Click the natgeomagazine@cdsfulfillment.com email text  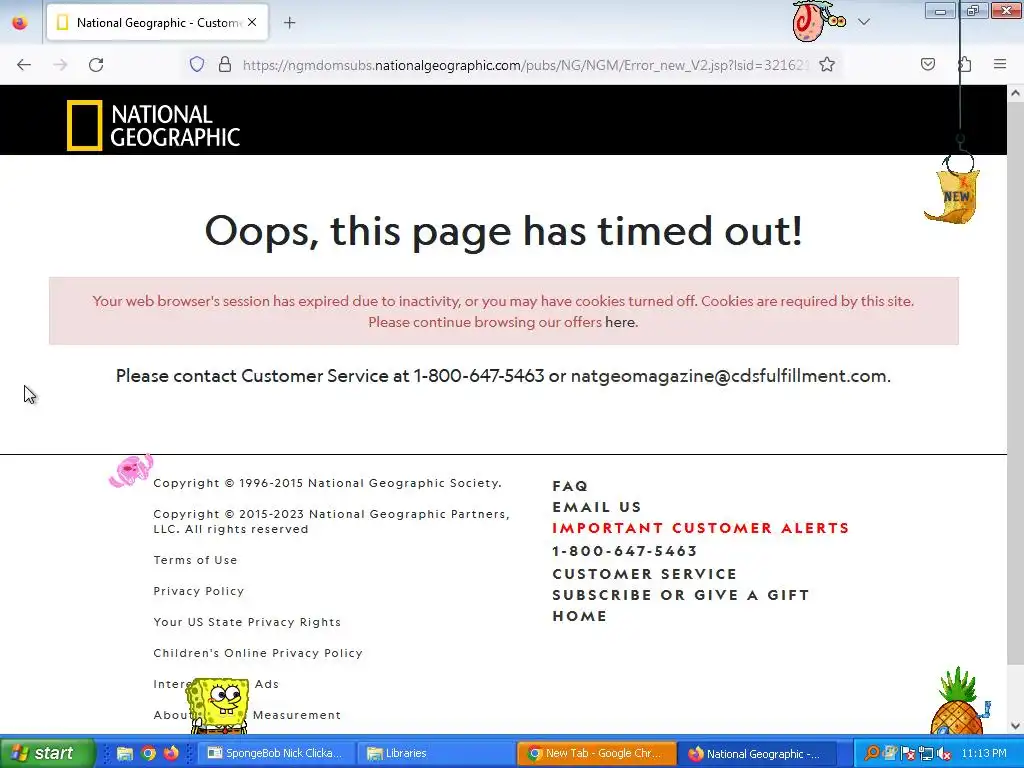[x=729, y=376]
